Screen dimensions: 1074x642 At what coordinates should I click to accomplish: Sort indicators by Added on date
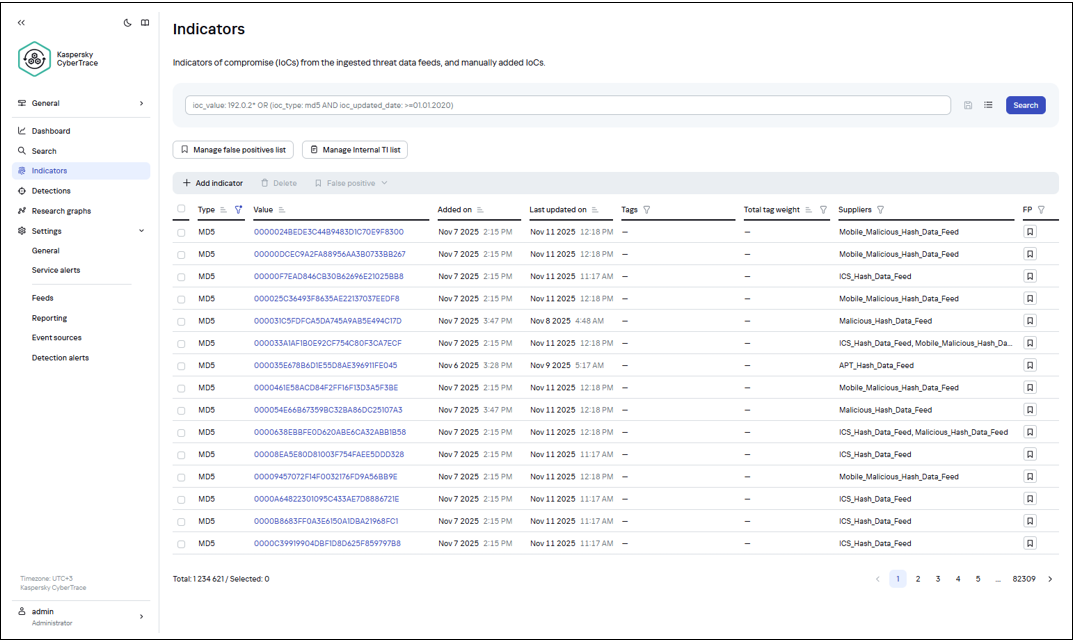pos(480,210)
